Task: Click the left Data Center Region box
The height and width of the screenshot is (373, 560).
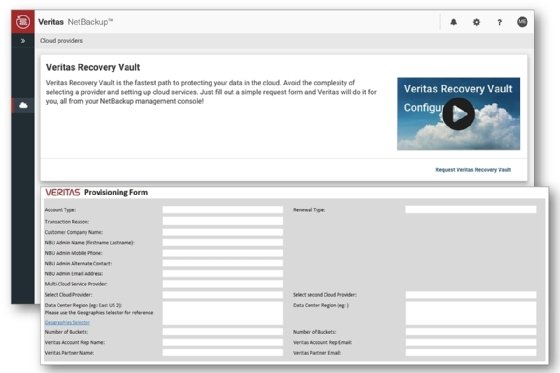Action: 223,313
